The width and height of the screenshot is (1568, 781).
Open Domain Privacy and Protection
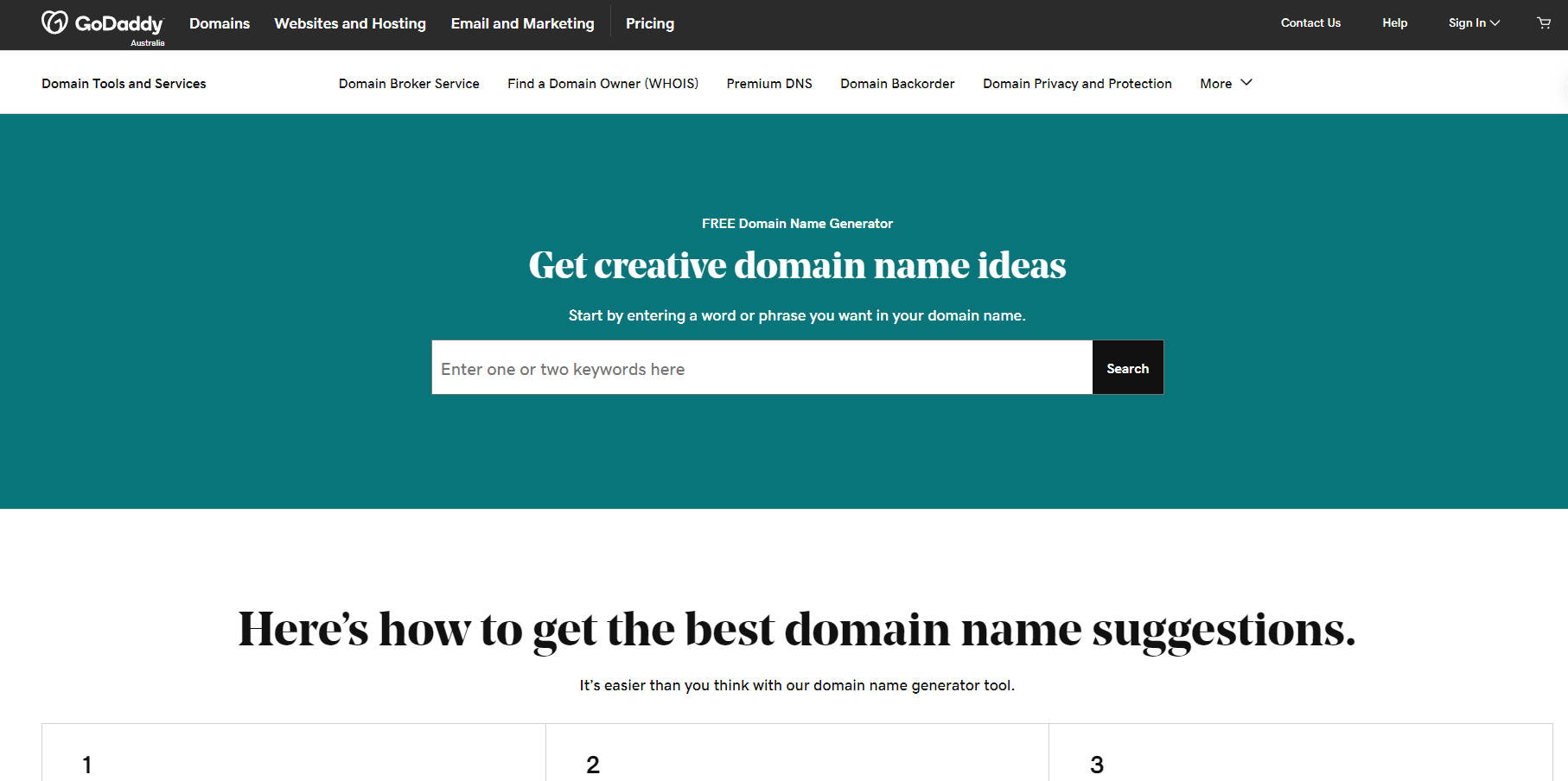(1077, 83)
